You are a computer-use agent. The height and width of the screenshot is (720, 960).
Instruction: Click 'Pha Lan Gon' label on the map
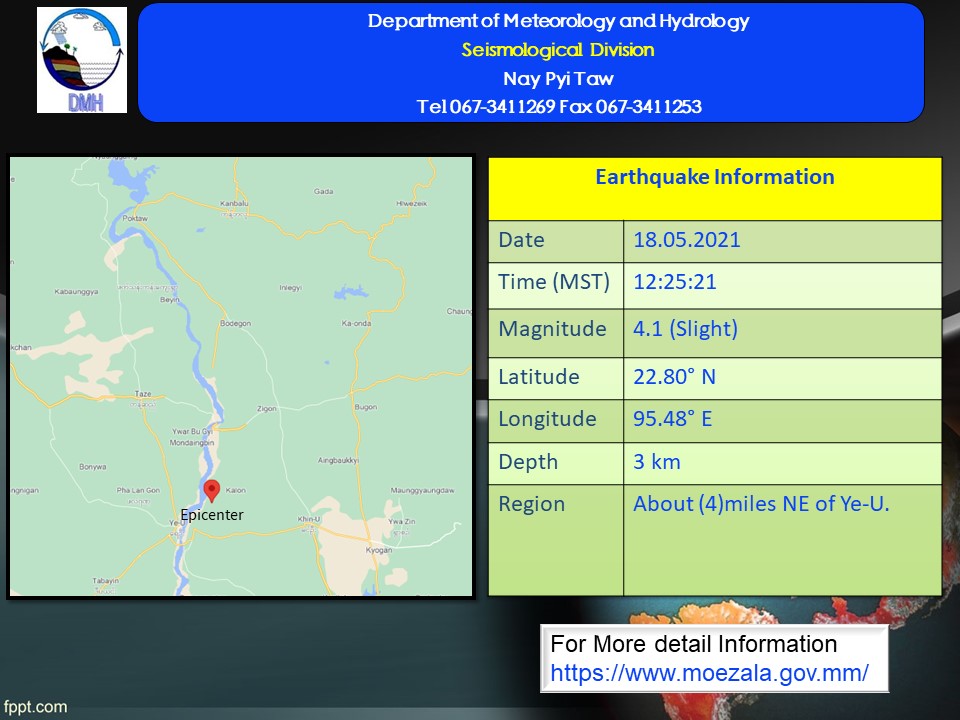138,490
